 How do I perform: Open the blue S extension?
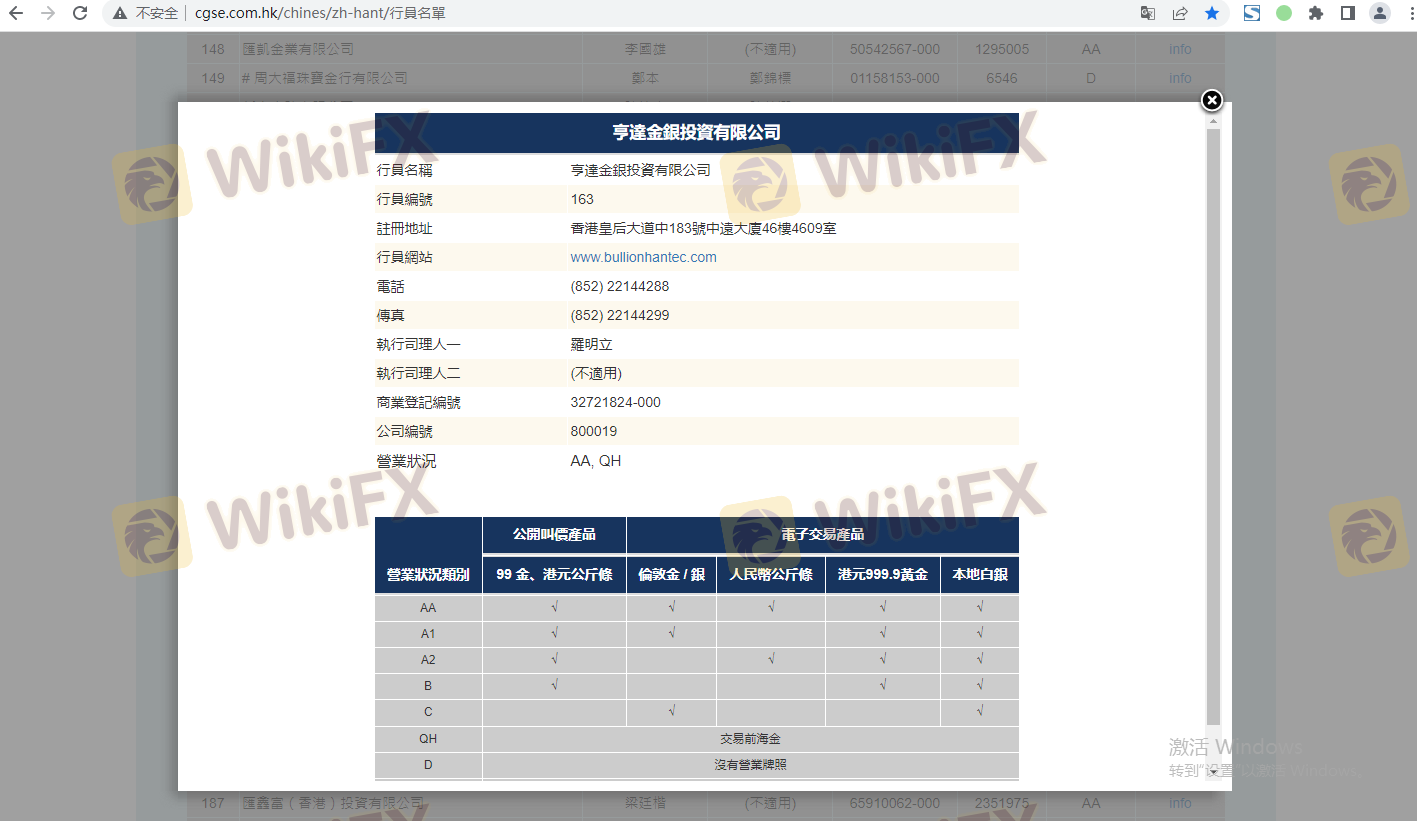(x=1252, y=14)
